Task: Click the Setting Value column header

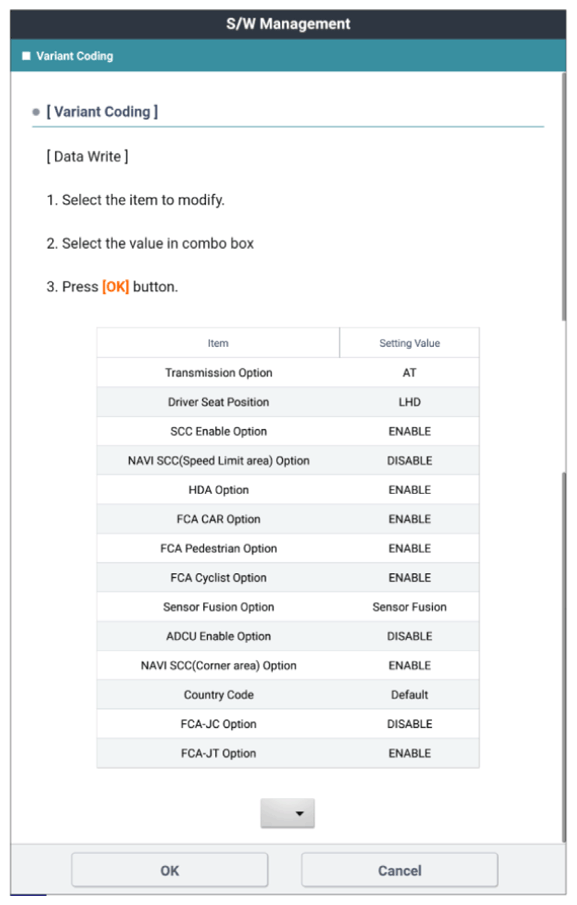Action: pos(410,343)
